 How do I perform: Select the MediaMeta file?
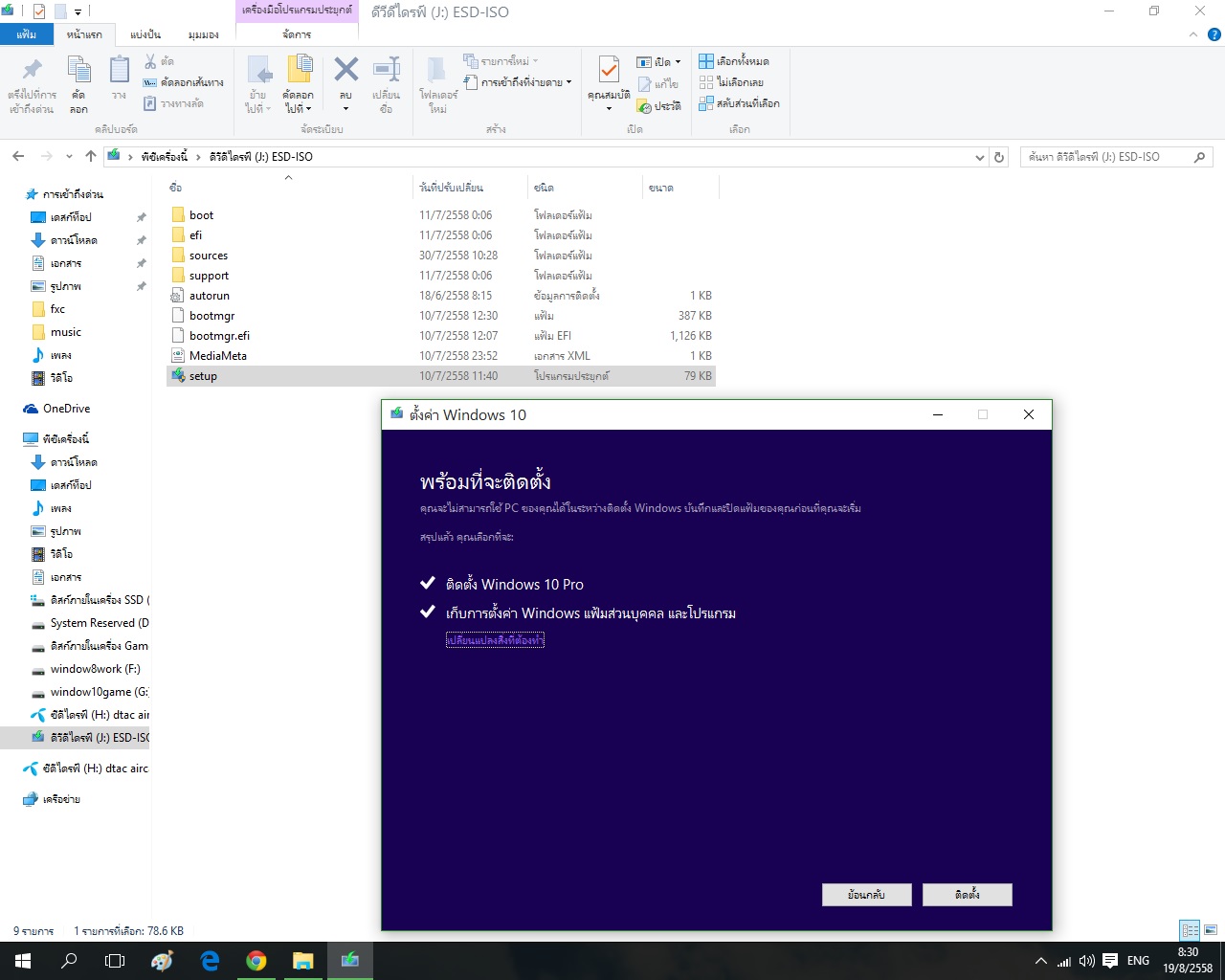coord(441,356)
